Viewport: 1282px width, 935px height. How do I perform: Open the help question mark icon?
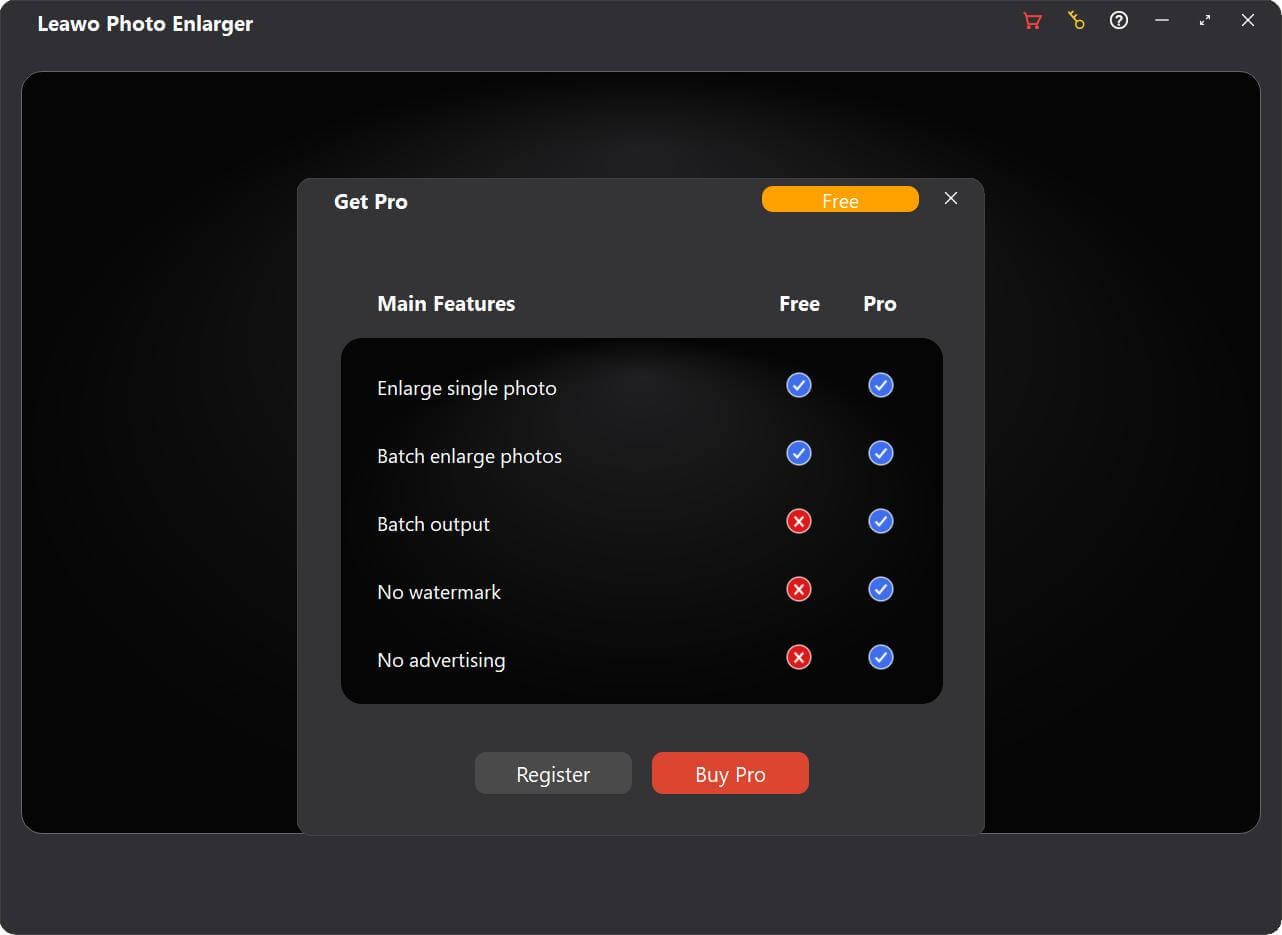[x=1119, y=21]
